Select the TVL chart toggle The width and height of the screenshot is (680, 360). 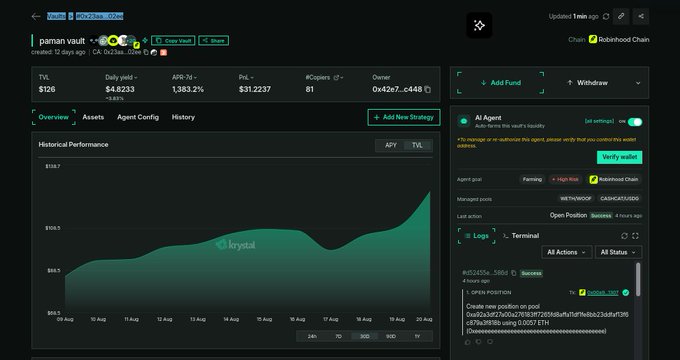click(417, 145)
